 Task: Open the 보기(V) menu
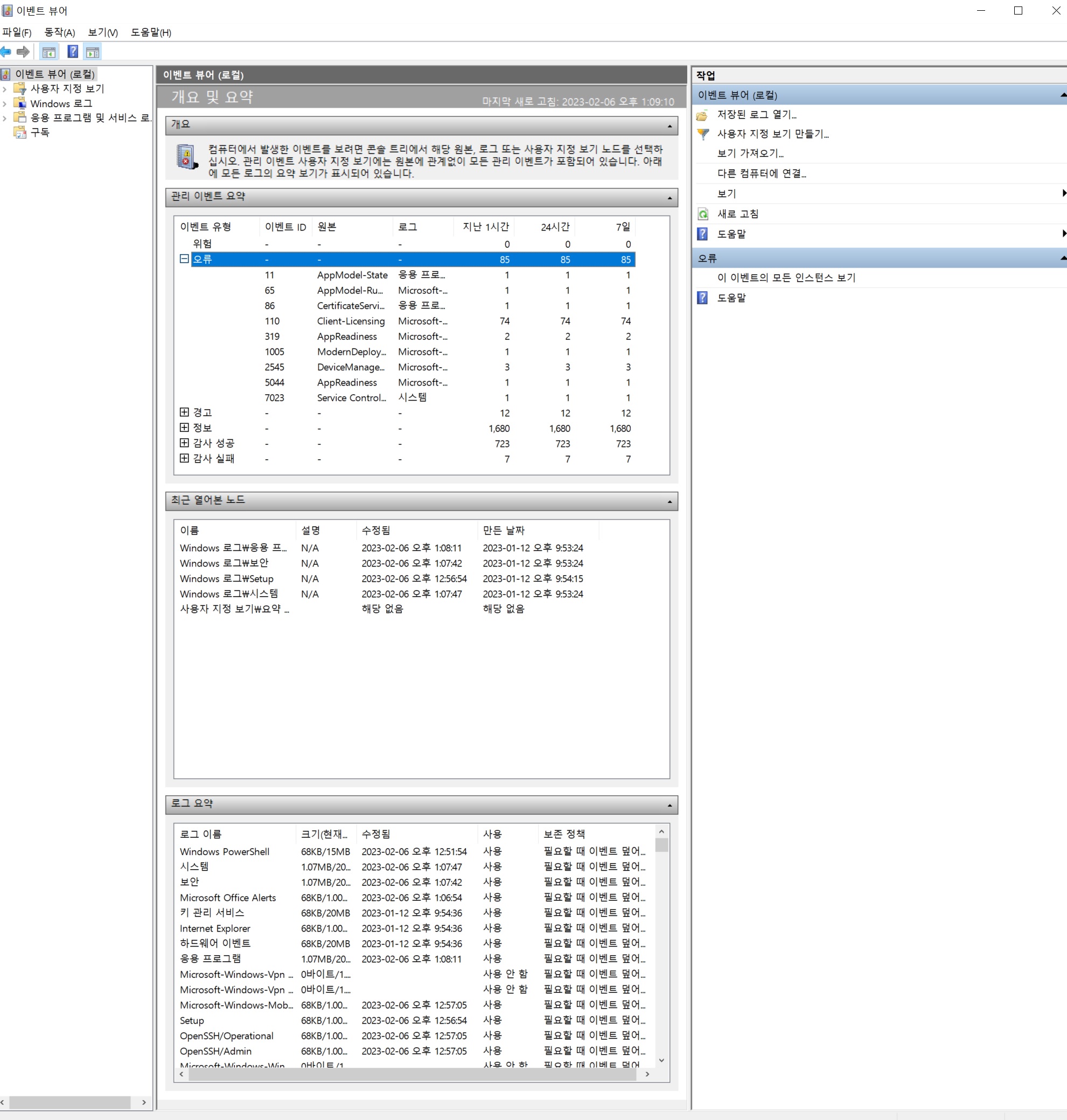point(103,32)
